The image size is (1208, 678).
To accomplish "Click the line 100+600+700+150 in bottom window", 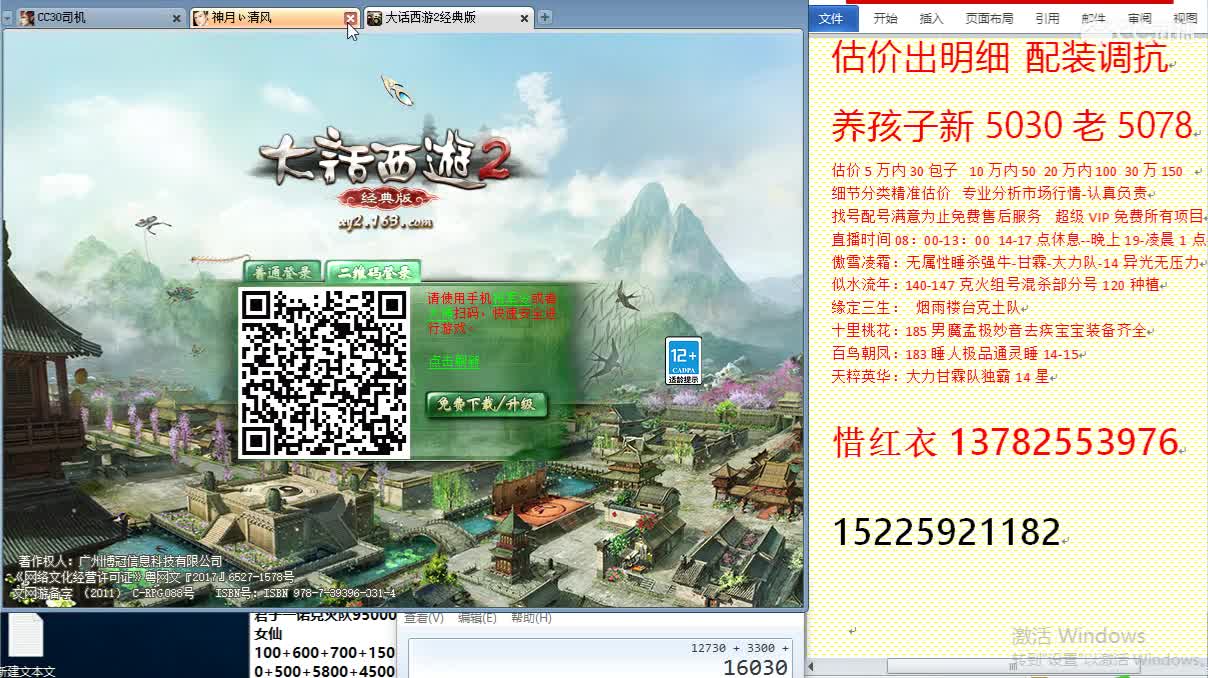I will click(324, 653).
